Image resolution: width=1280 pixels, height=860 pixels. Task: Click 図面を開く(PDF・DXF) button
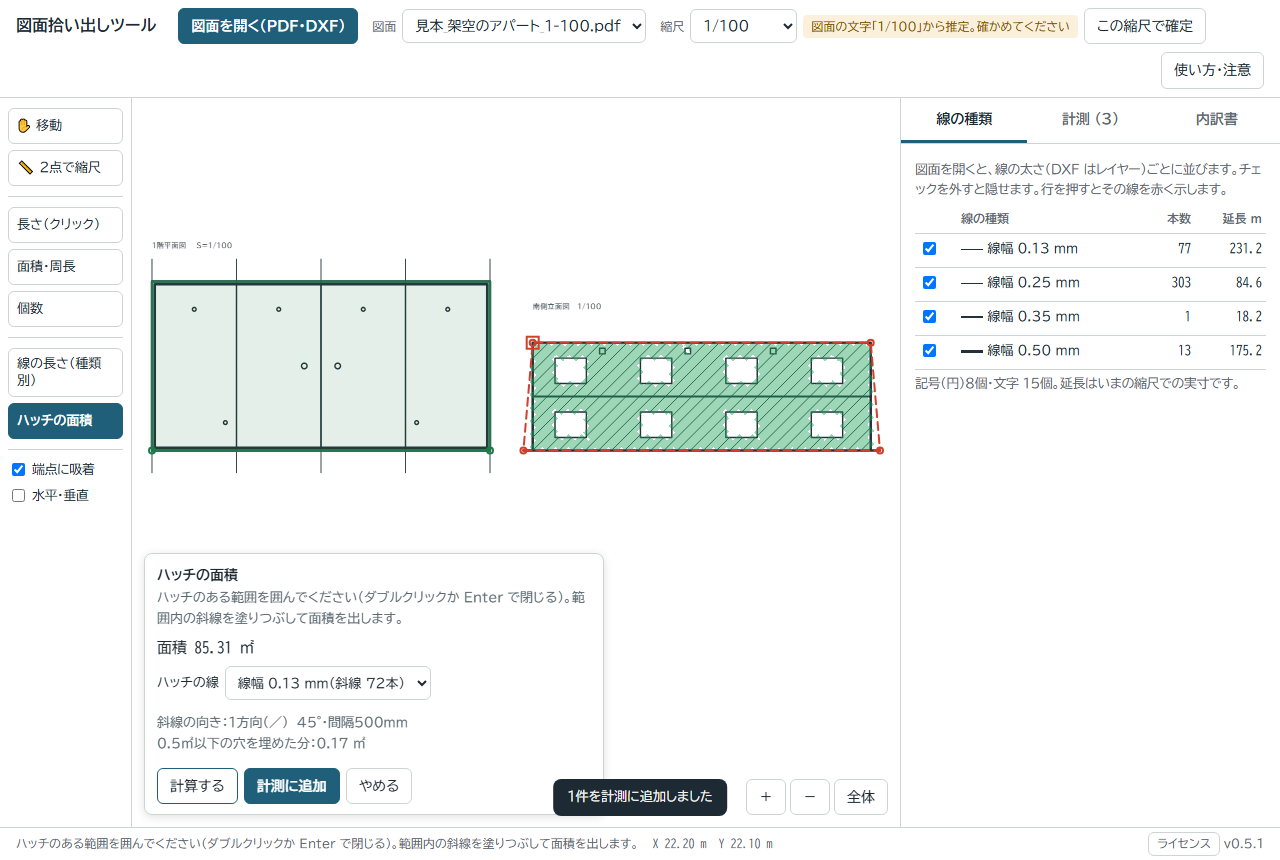coord(268,26)
